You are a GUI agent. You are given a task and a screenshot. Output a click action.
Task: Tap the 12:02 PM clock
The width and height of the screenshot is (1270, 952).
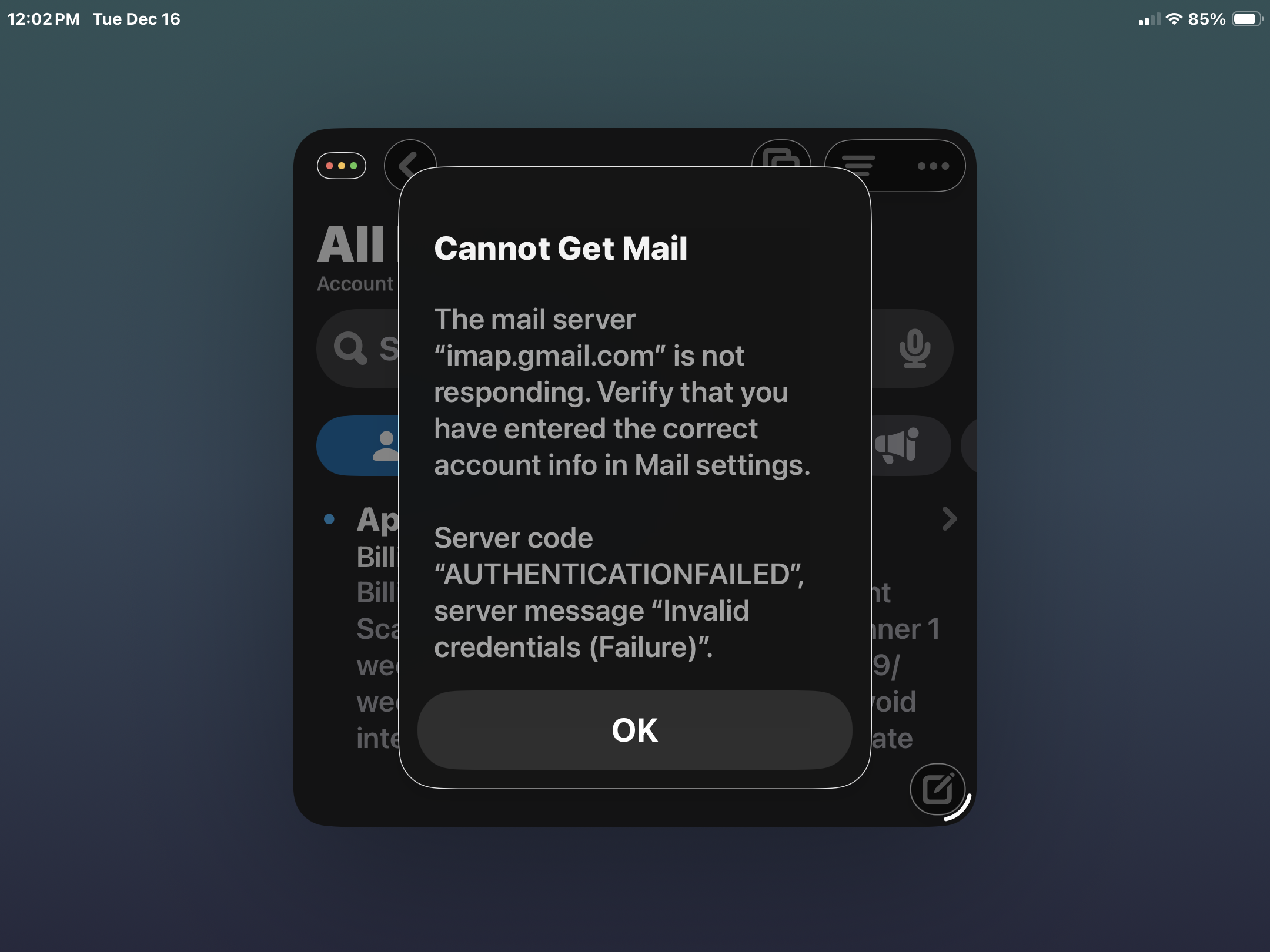(x=44, y=19)
